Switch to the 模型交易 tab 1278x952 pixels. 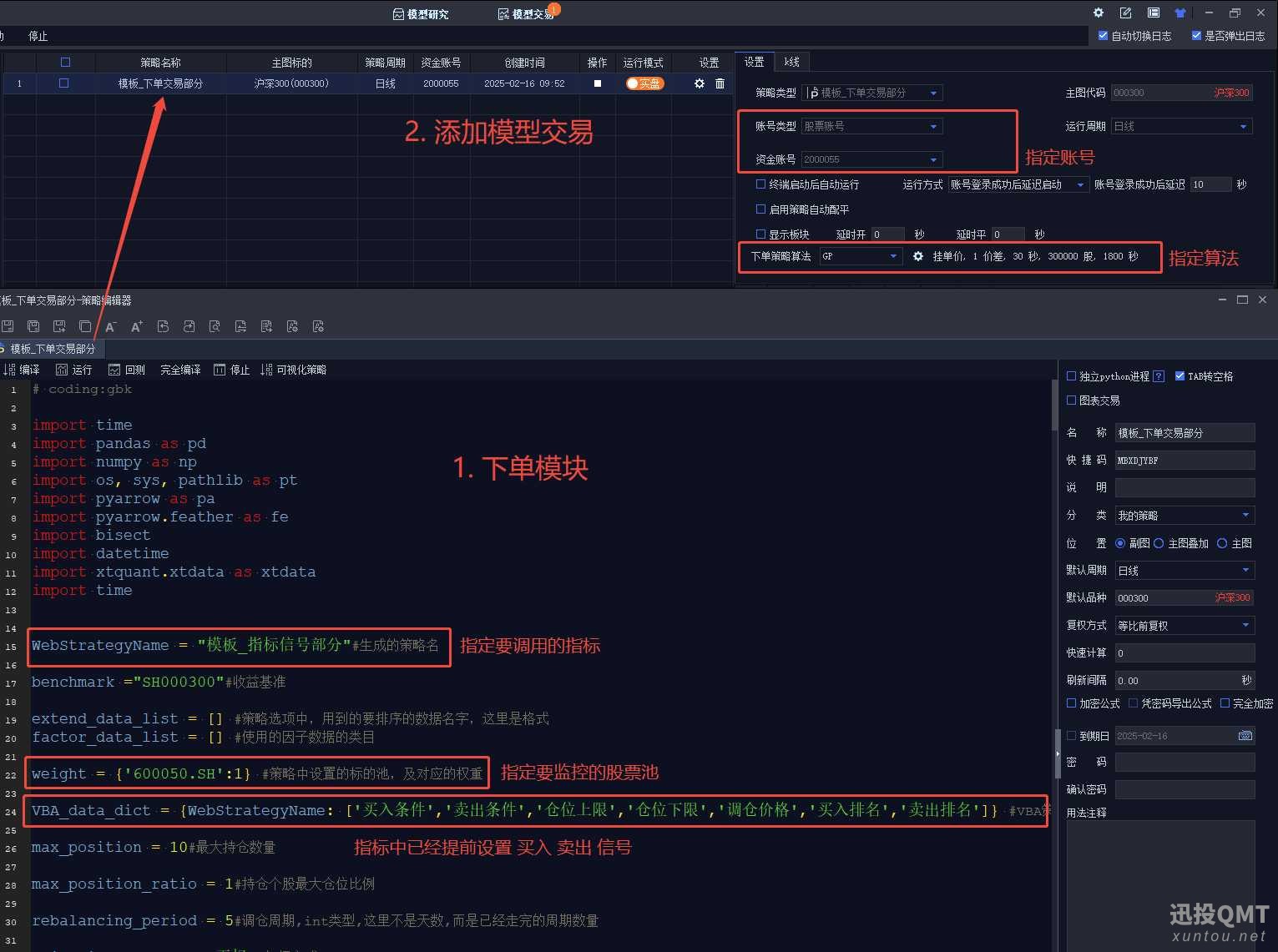pos(526,14)
